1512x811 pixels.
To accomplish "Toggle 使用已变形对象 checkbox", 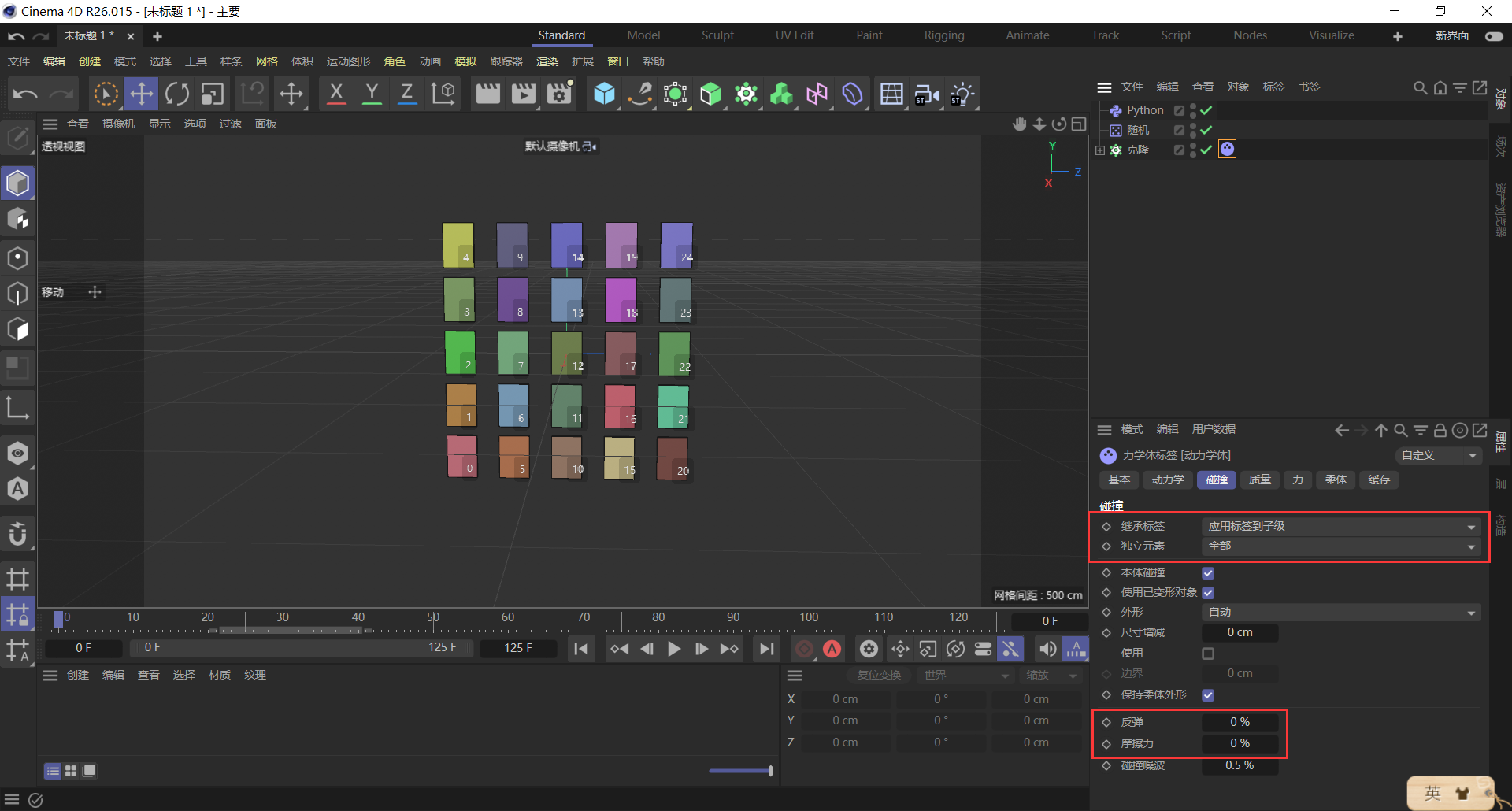I will click(1208, 593).
